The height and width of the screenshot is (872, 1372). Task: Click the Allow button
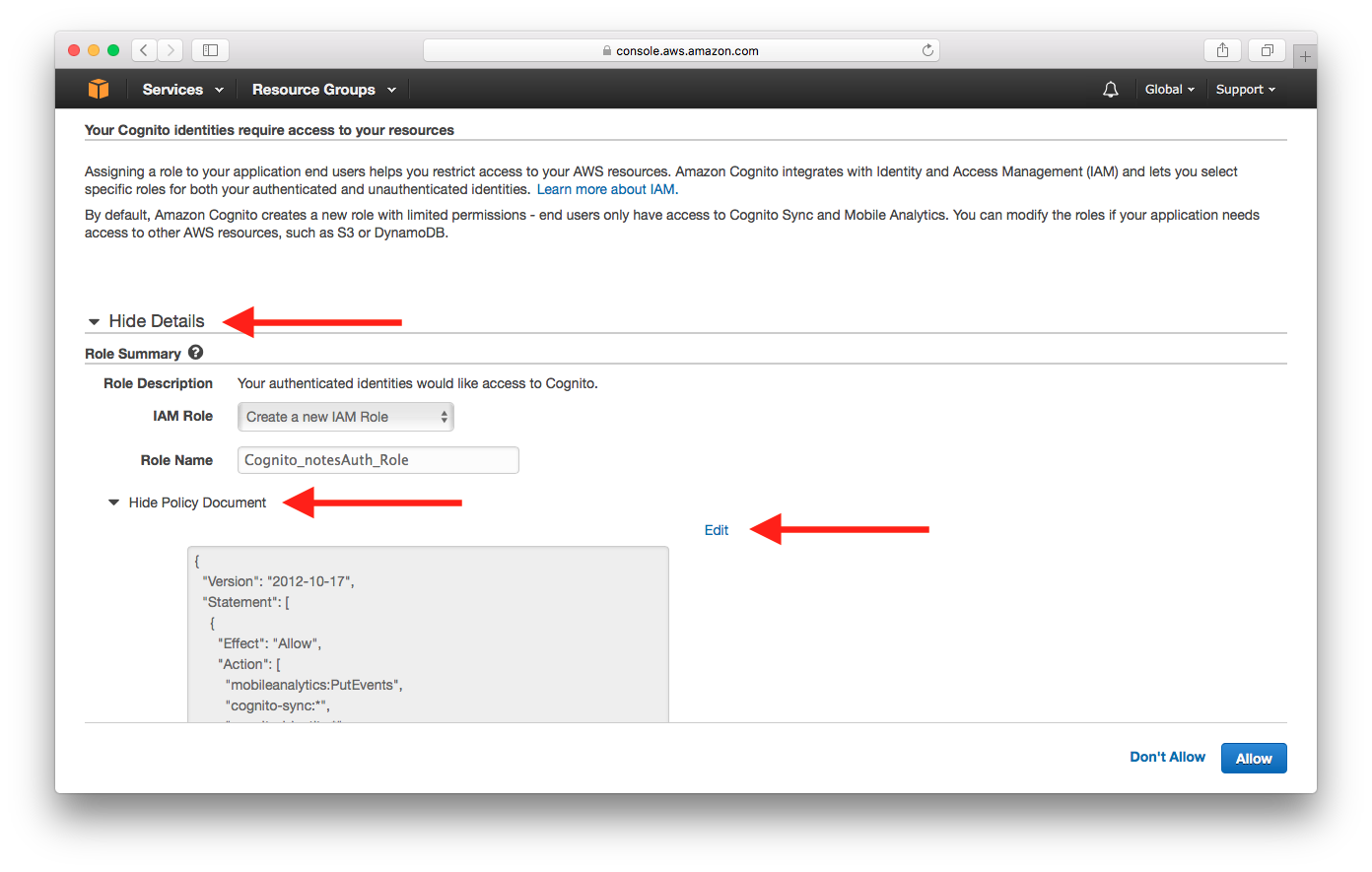point(1254,759)
